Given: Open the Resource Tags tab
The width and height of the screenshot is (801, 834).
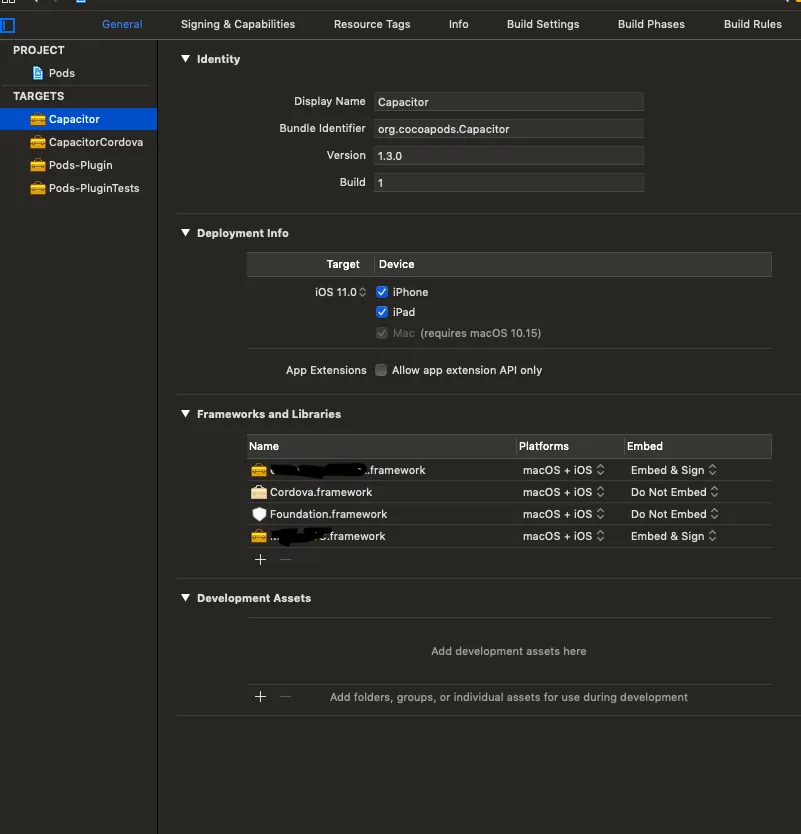Looking at the screenshot, I should click(372, 24).
